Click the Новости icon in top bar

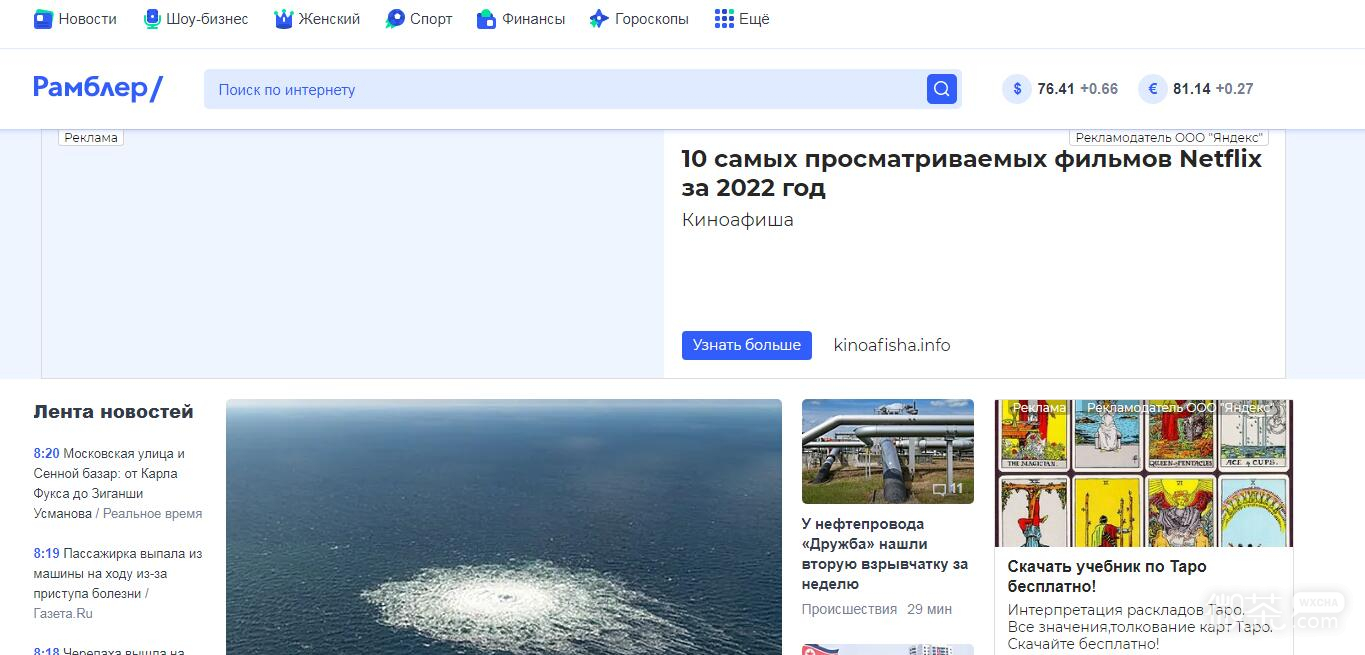point(43,19)
